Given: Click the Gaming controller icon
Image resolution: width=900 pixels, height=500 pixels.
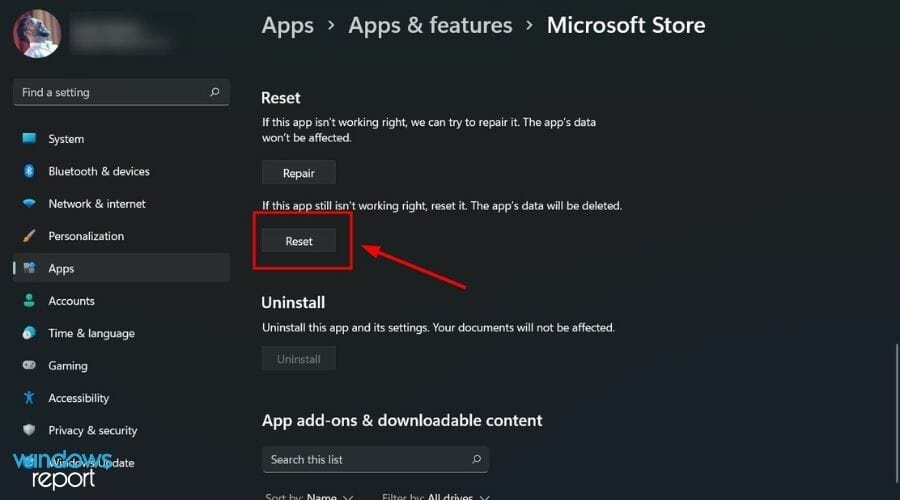Looking at the screenshot, I should click(x=29, y=365).
